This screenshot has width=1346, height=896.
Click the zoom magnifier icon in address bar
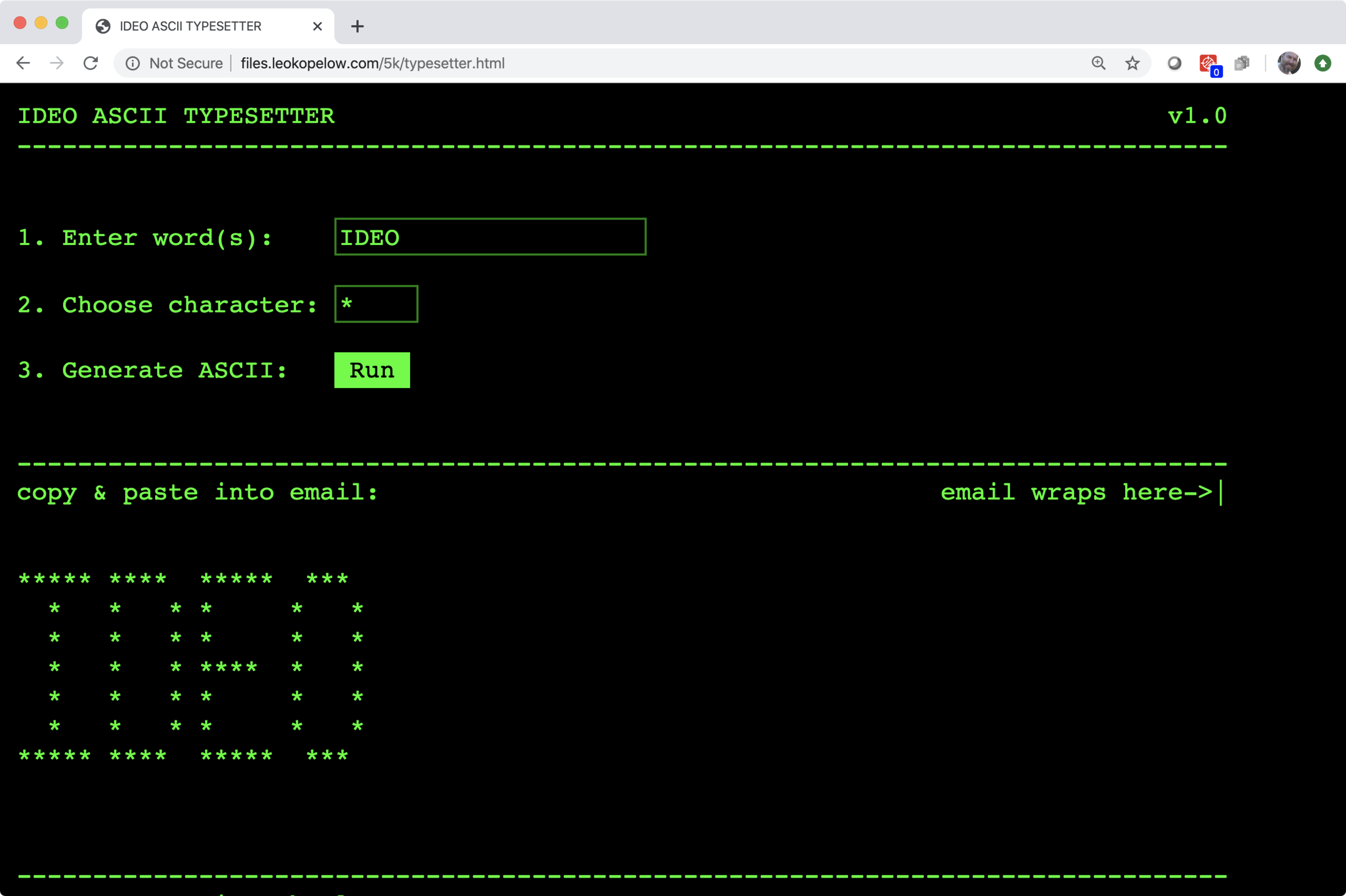coord(1098,63)
